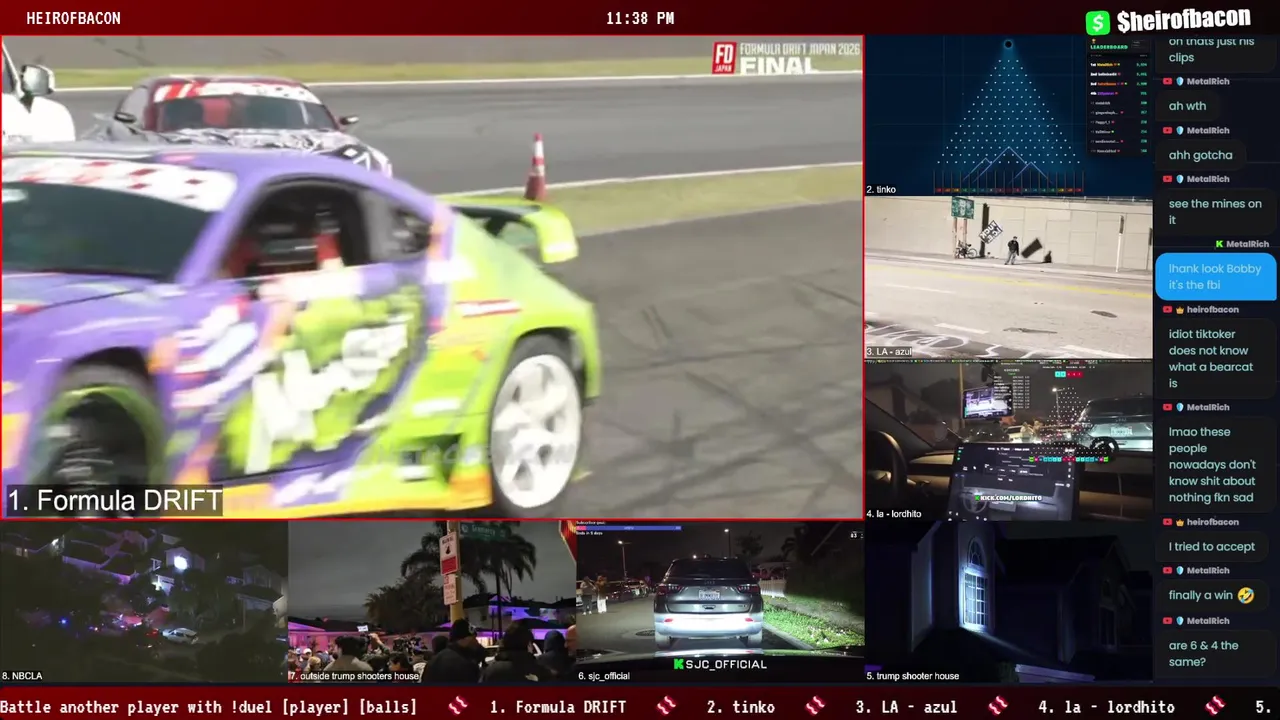
Task: Click blue highlighted 'look Bobby it's the fbi' message
Action: tap(1215, 277)
